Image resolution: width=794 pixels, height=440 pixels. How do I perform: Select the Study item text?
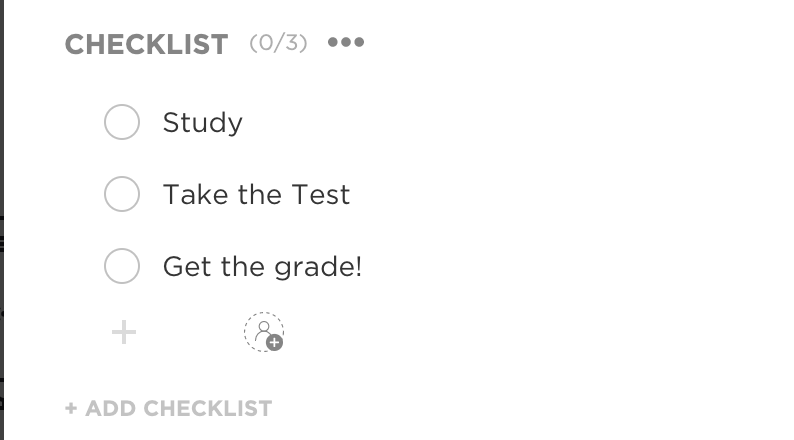click(x=203, y=123)
